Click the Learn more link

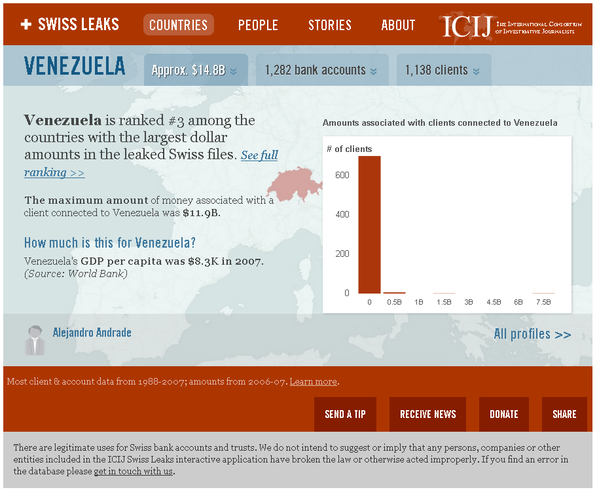click(313, 382)
